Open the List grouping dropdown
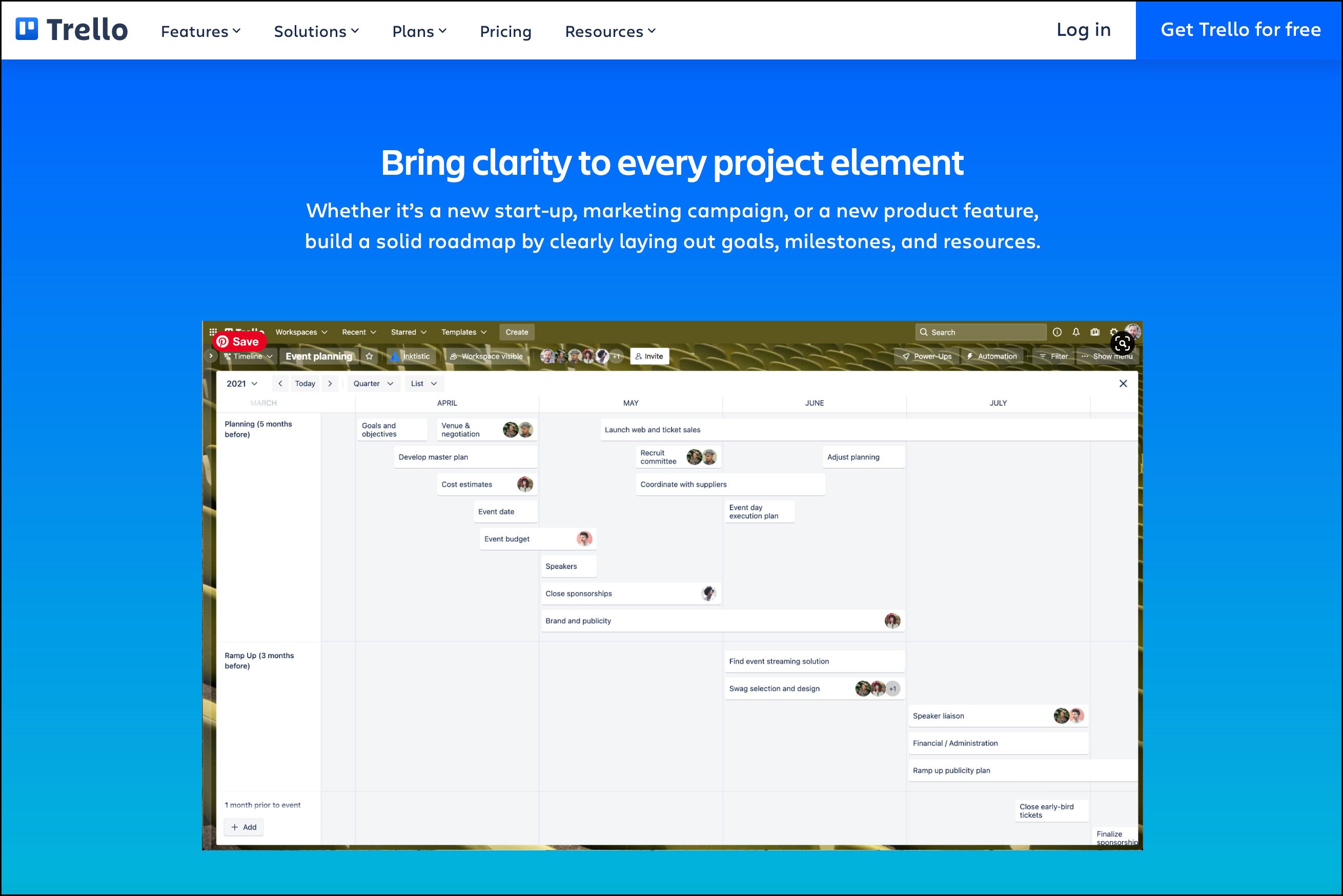 tap(423, 383)
